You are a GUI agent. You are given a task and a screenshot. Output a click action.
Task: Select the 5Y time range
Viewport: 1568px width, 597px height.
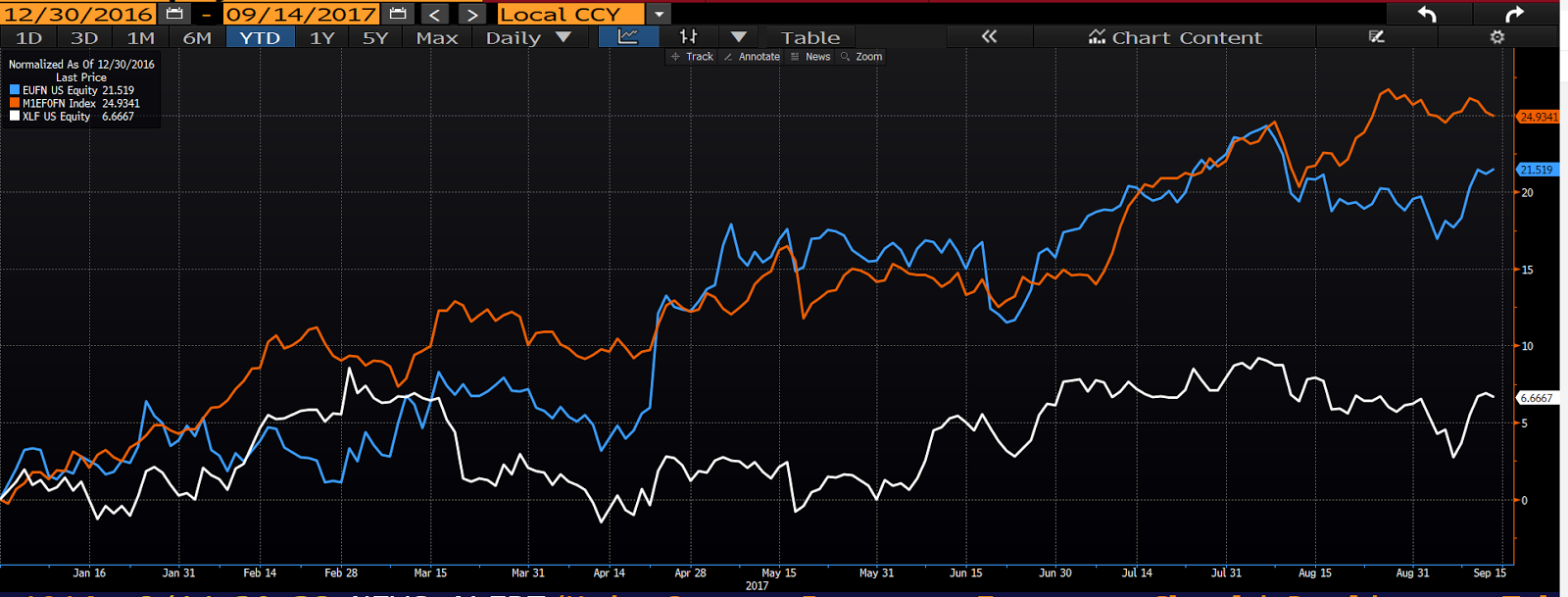click(375, 37)
